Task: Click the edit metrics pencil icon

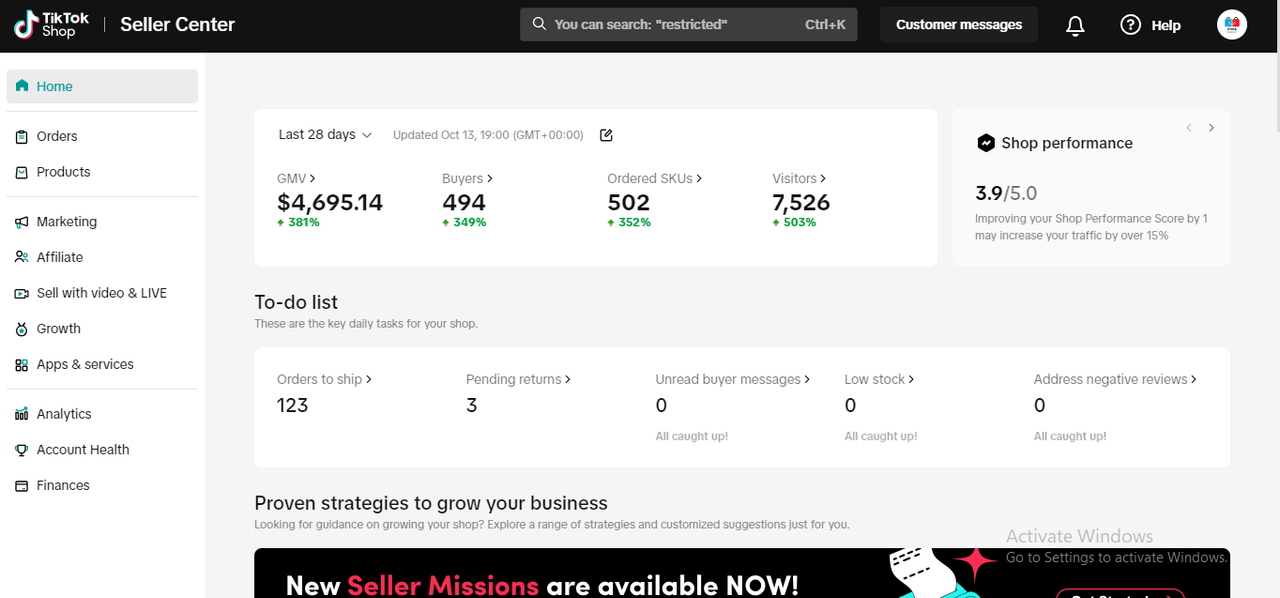Action: click(605, 135)
